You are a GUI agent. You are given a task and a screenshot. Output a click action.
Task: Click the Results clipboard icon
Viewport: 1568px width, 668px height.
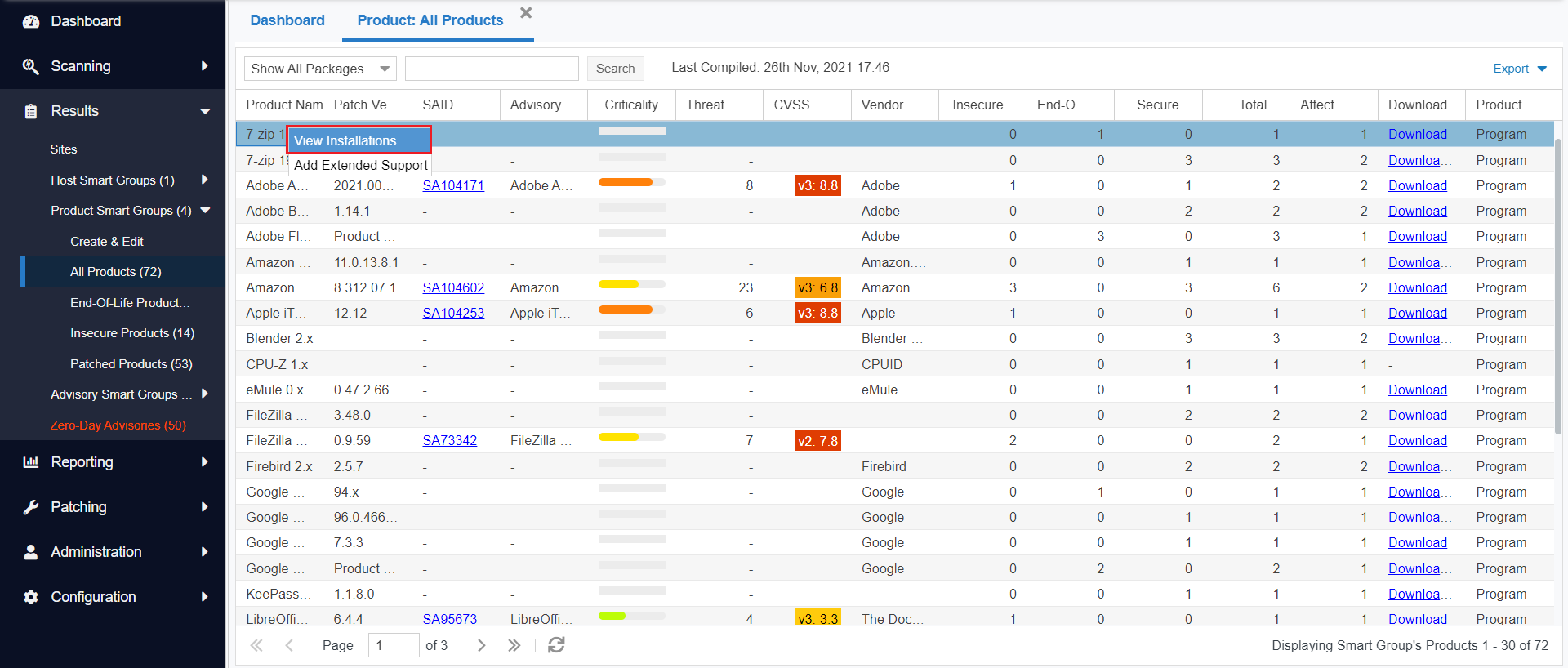pos(31,111)
